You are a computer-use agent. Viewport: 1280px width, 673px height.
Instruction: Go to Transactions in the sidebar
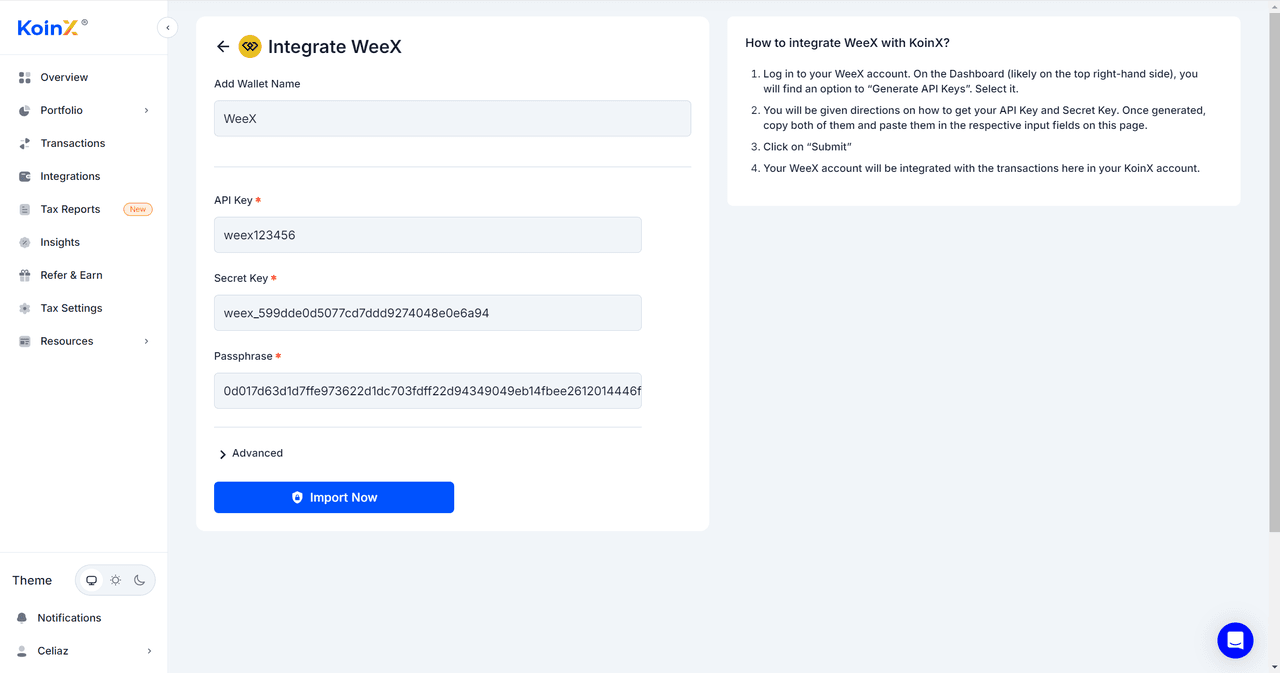[x=72, y=143]
